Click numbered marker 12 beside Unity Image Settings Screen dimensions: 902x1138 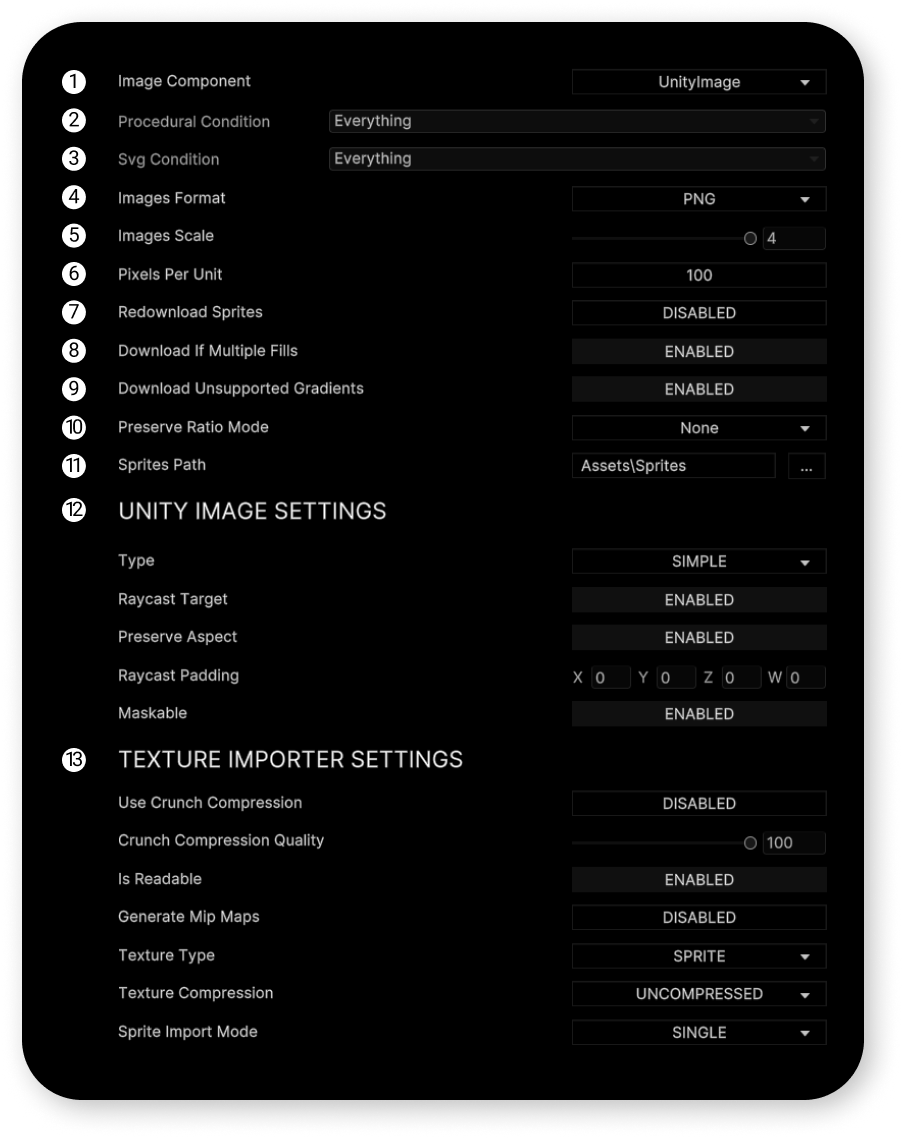[x=73, y=510]
